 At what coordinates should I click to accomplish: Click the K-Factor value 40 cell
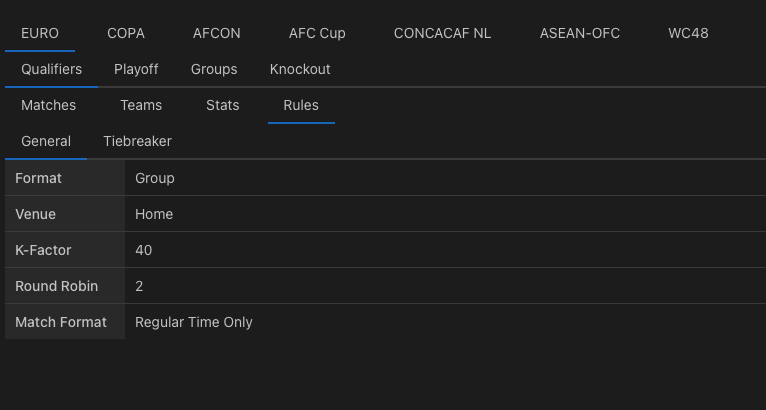[x=446, y=250]
